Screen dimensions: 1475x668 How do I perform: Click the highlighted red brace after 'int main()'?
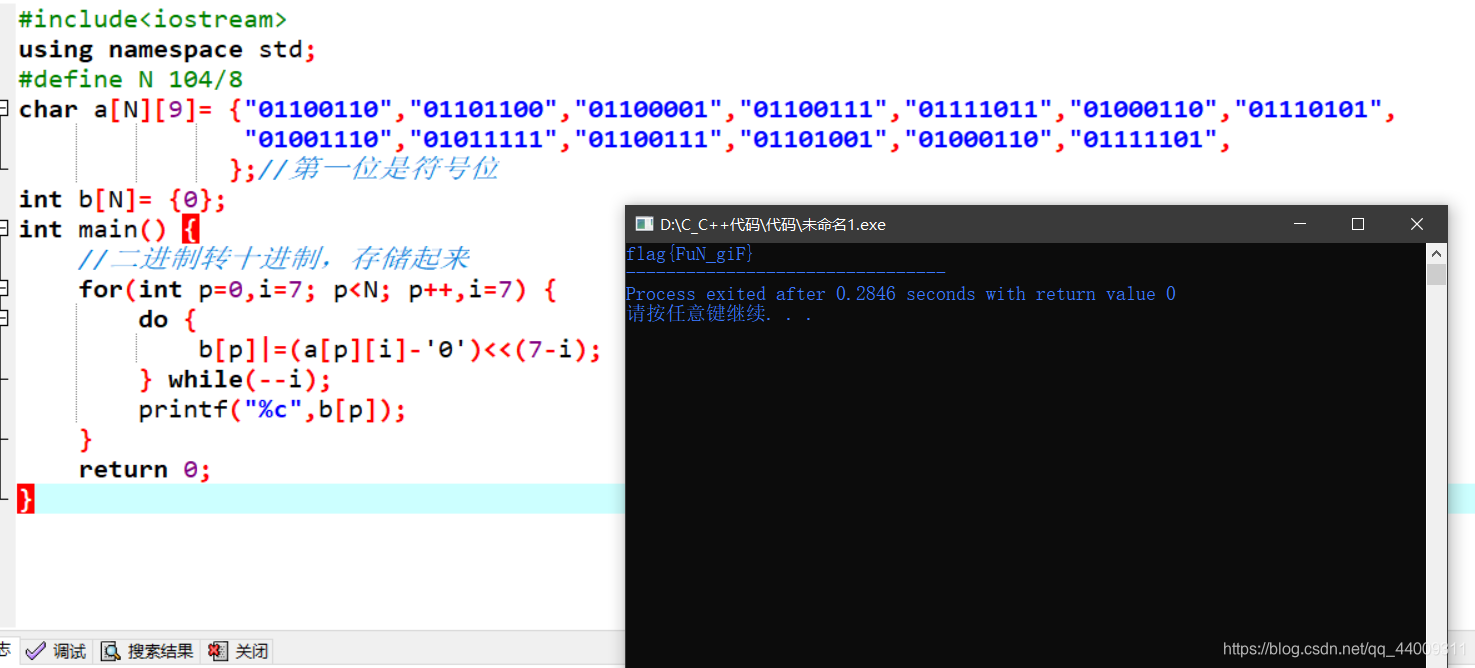pos(190,229)
